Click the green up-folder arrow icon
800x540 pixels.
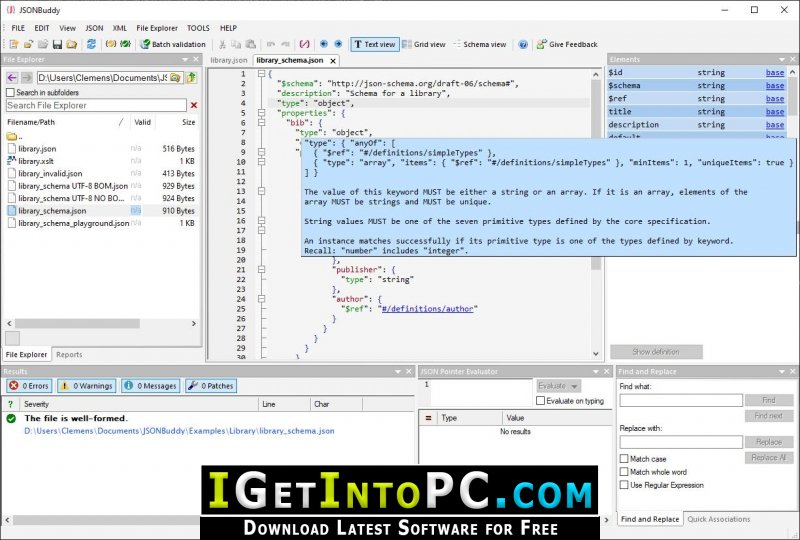point(192,78)
